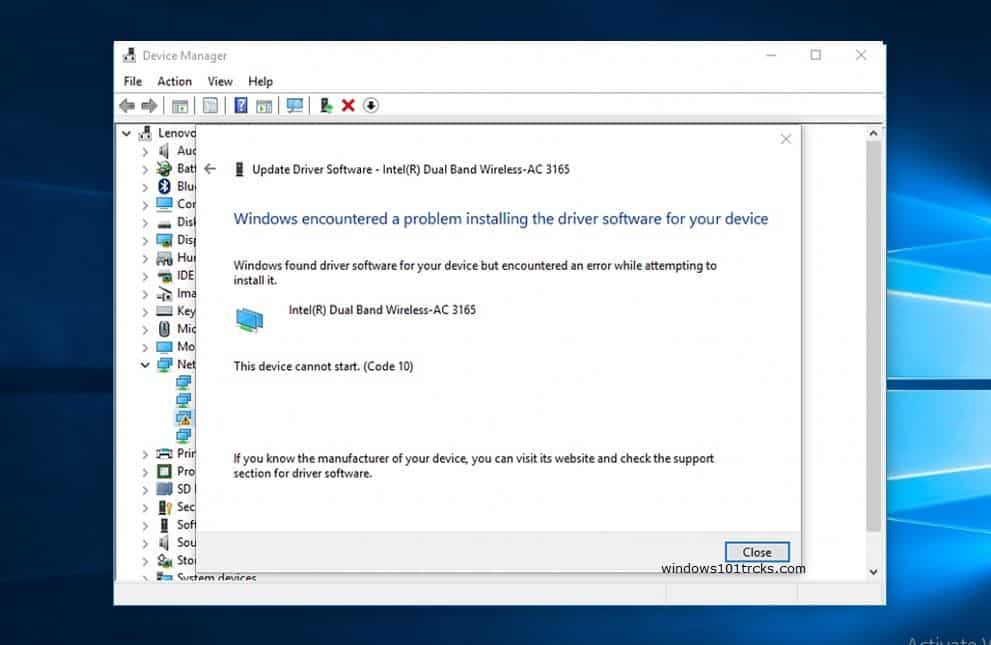This screenshot has height=645, width=991.
Task: Click the toolbar back arrow icon
Action: click(127, 105)
